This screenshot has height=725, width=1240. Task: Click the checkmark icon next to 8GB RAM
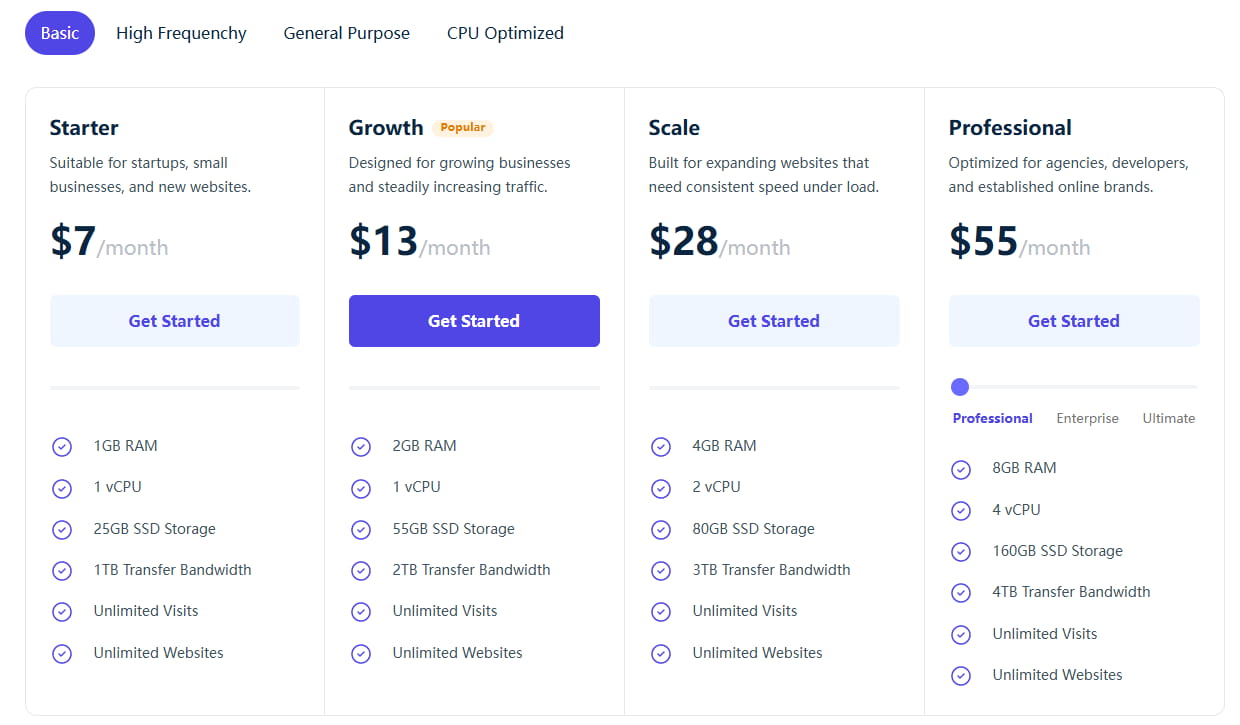[x=961, y=469]
